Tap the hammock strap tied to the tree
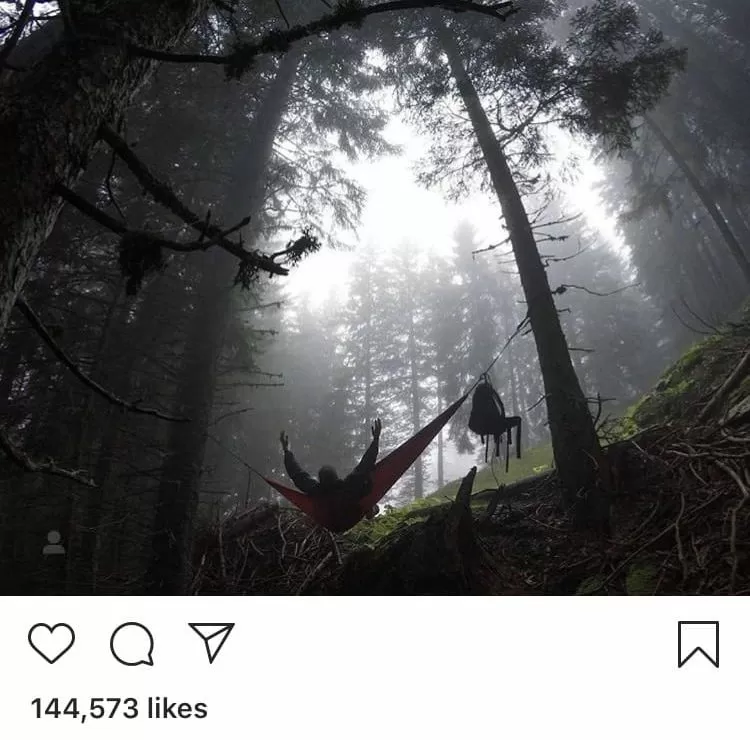Screen dimensions: 750x740 502,352
